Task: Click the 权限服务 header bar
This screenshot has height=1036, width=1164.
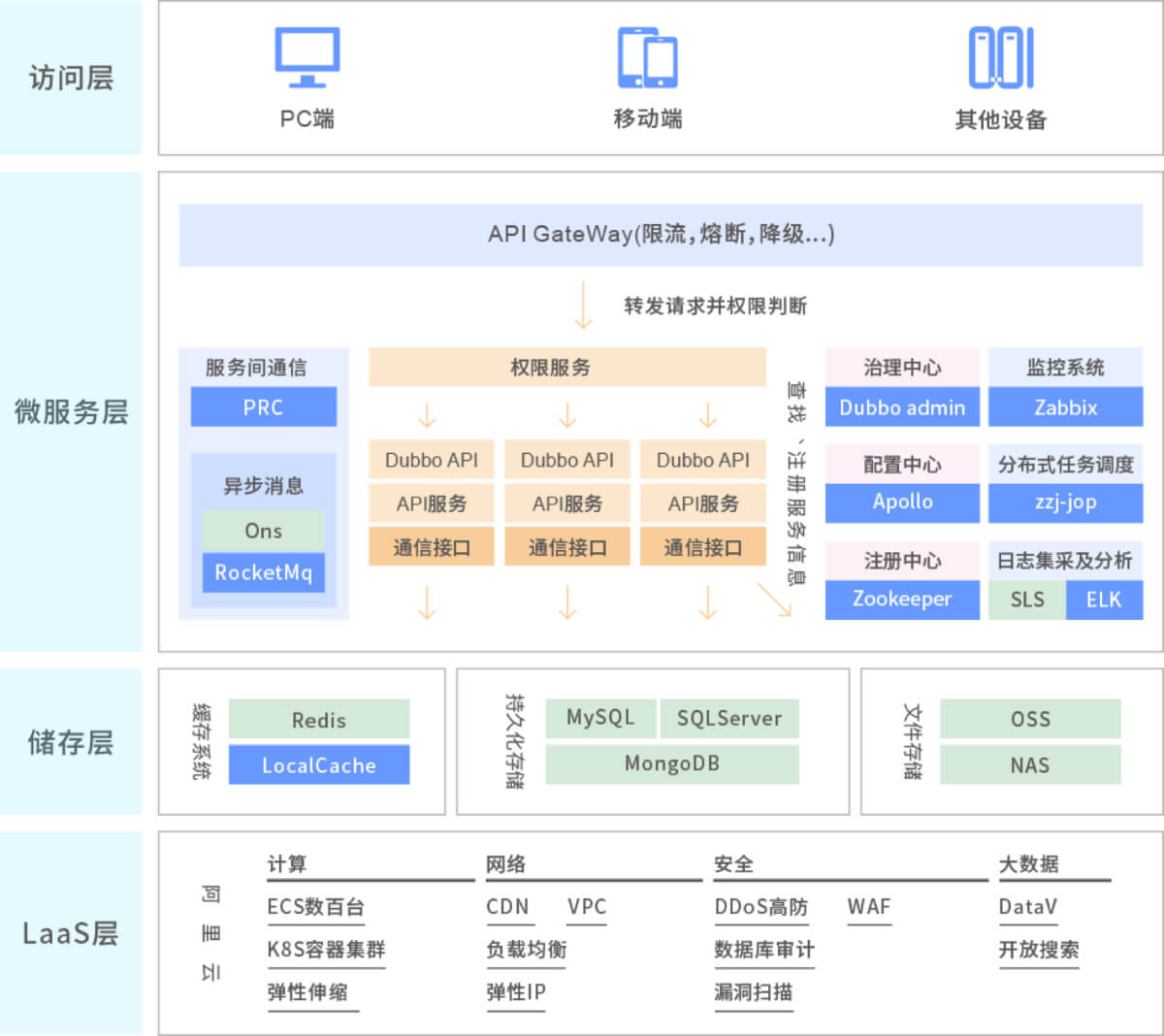Action: click(566, 368)
